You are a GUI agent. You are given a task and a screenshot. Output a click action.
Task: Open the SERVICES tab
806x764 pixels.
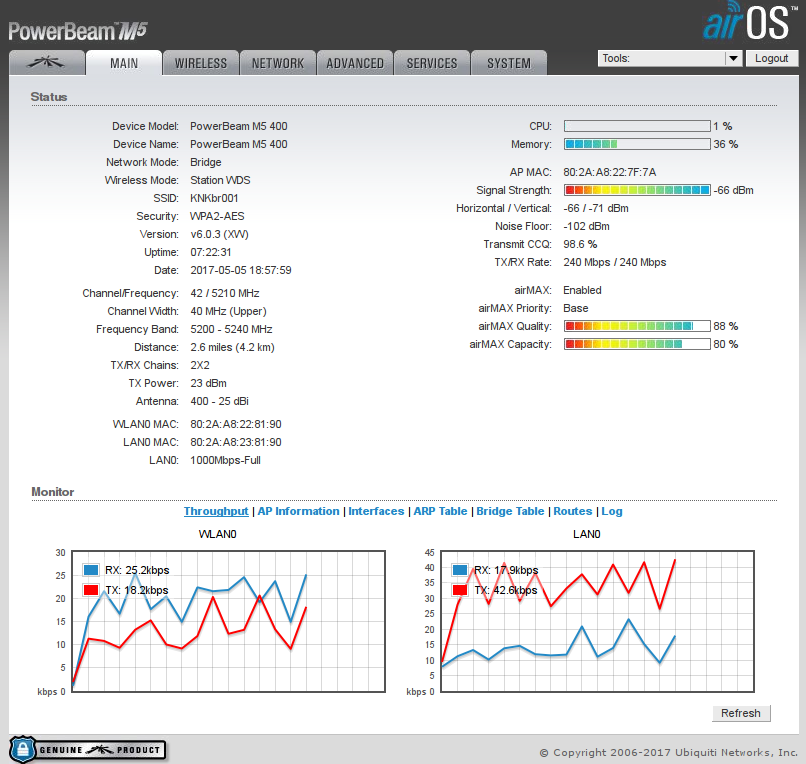pyautogui.click(x=432, y=63)
